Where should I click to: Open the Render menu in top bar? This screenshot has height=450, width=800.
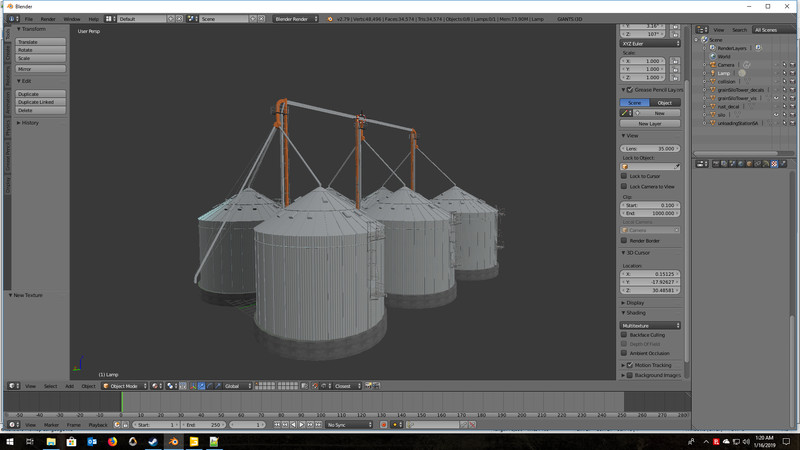(x=48, y=19)
